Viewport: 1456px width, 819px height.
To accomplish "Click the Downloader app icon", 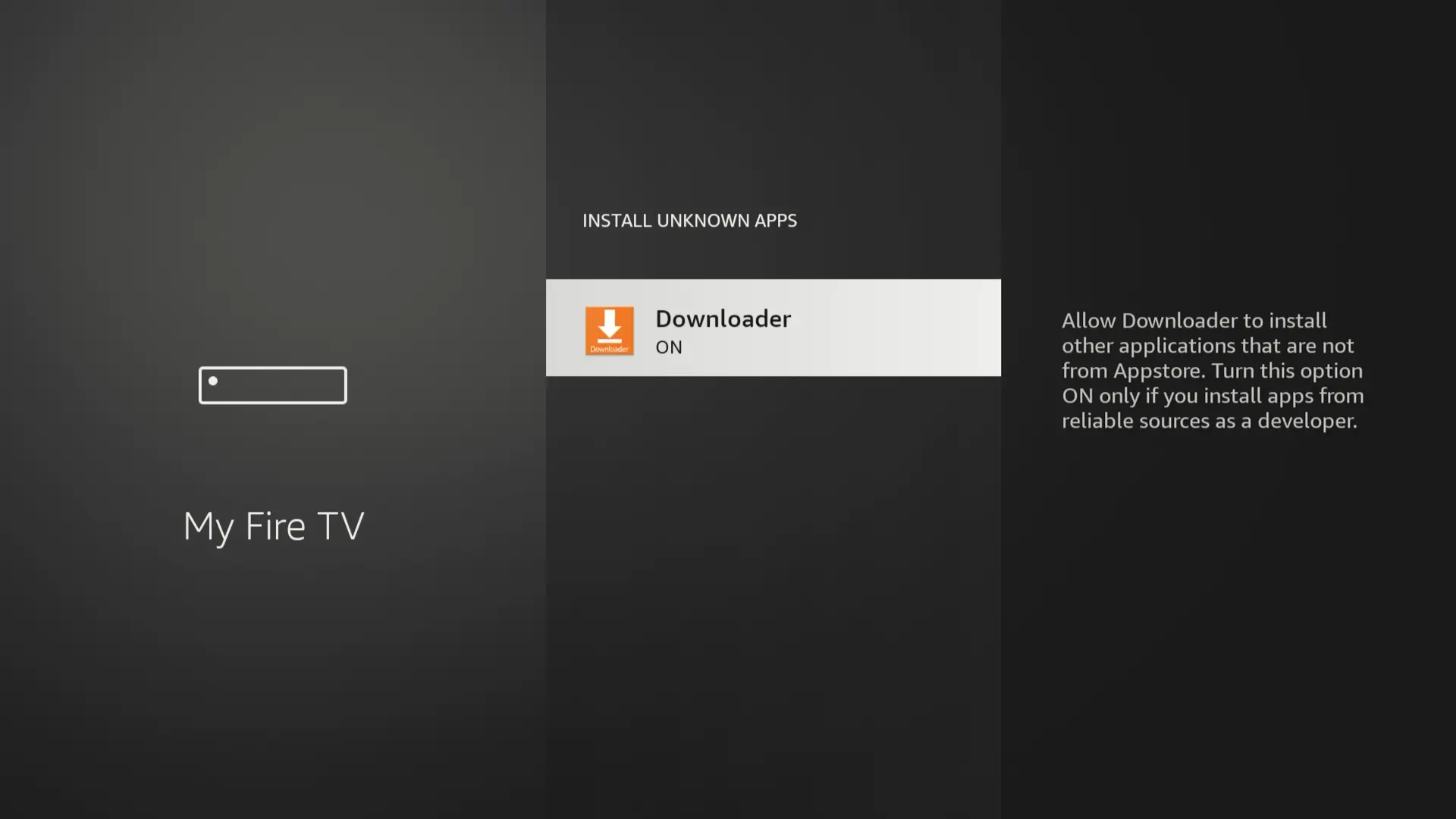I will click(608, 329).
